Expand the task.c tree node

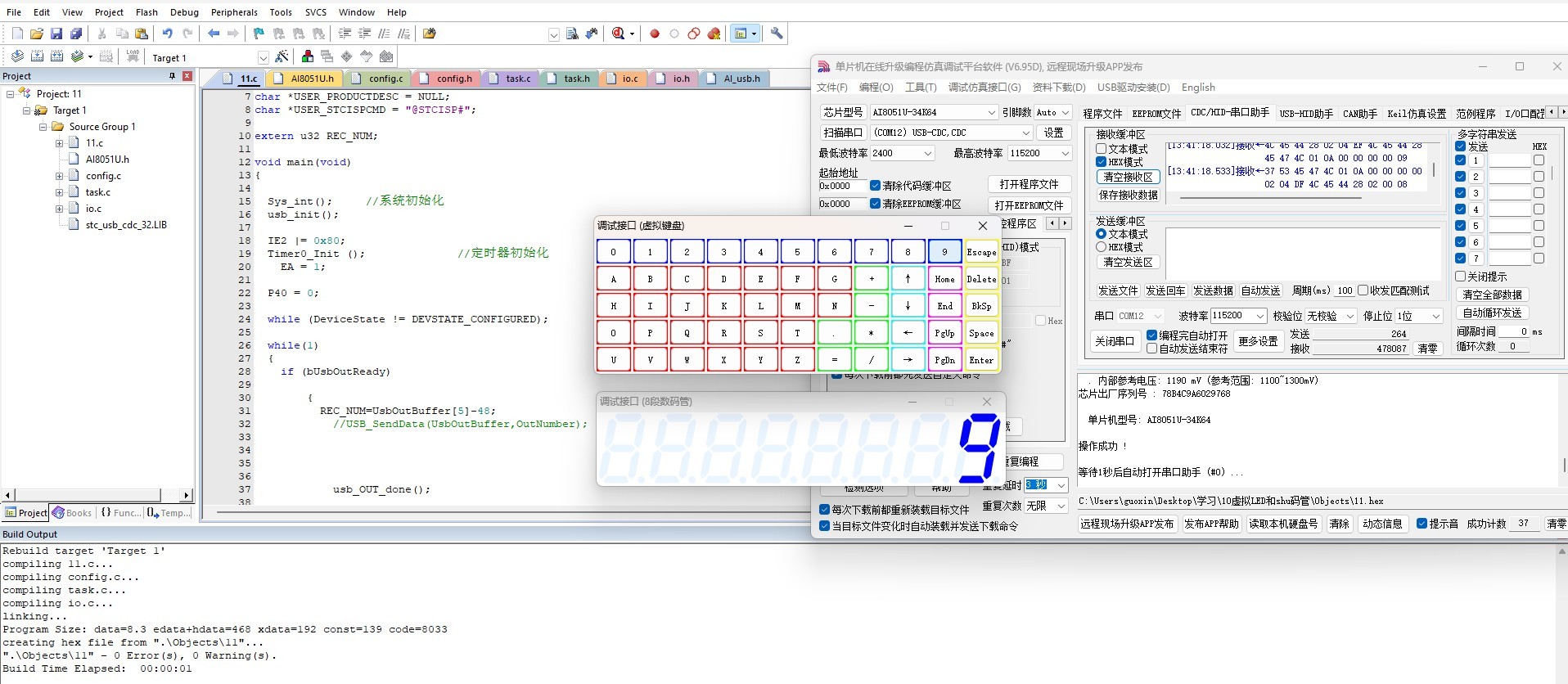(59, 192)
